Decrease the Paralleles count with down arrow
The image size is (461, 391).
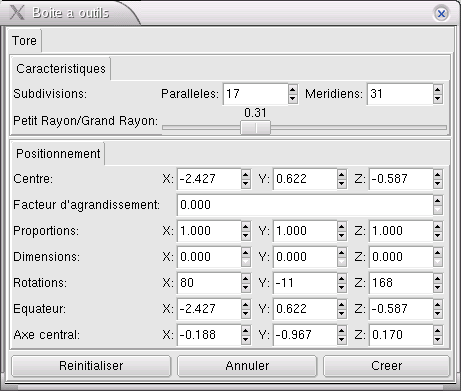tap(293, 99)
